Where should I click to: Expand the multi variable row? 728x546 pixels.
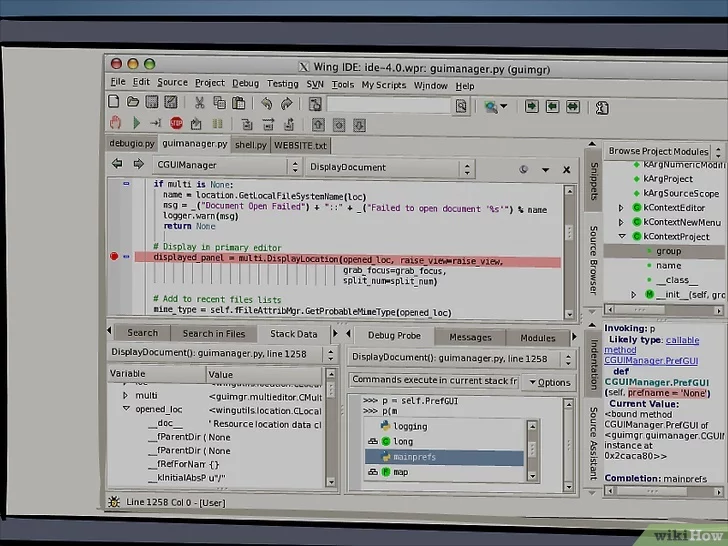tap(125, 396)
